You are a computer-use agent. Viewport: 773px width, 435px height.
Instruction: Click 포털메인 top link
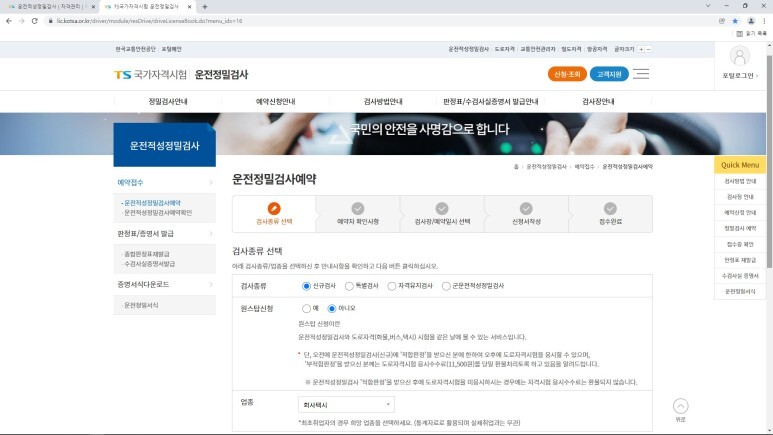pos(172,49)
